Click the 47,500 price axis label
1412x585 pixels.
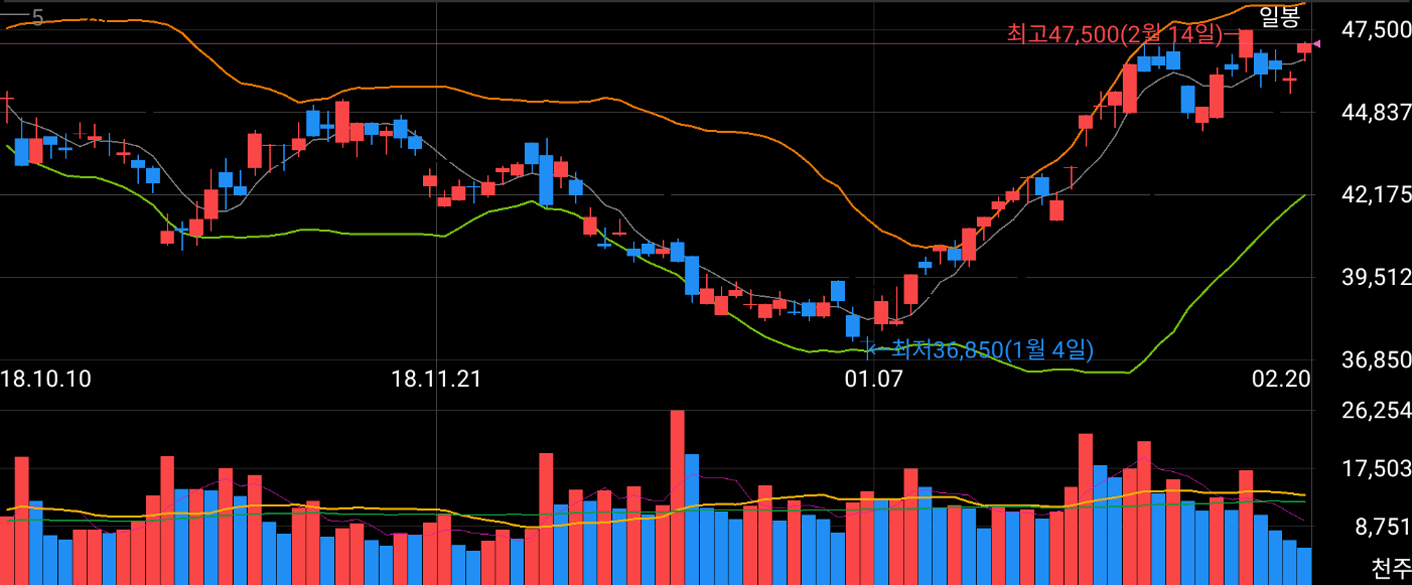tap(1376, 30)
